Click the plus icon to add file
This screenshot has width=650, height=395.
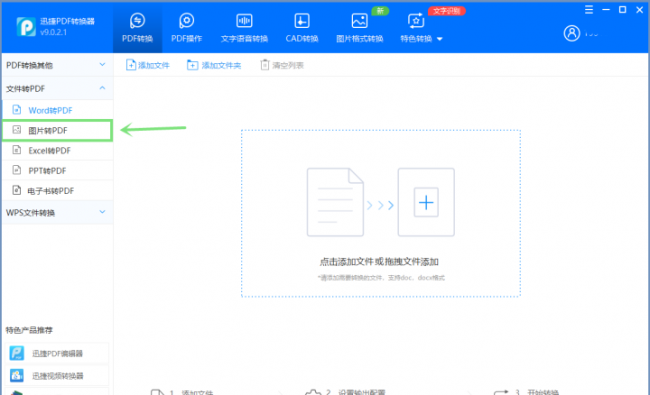pos(426,202)
